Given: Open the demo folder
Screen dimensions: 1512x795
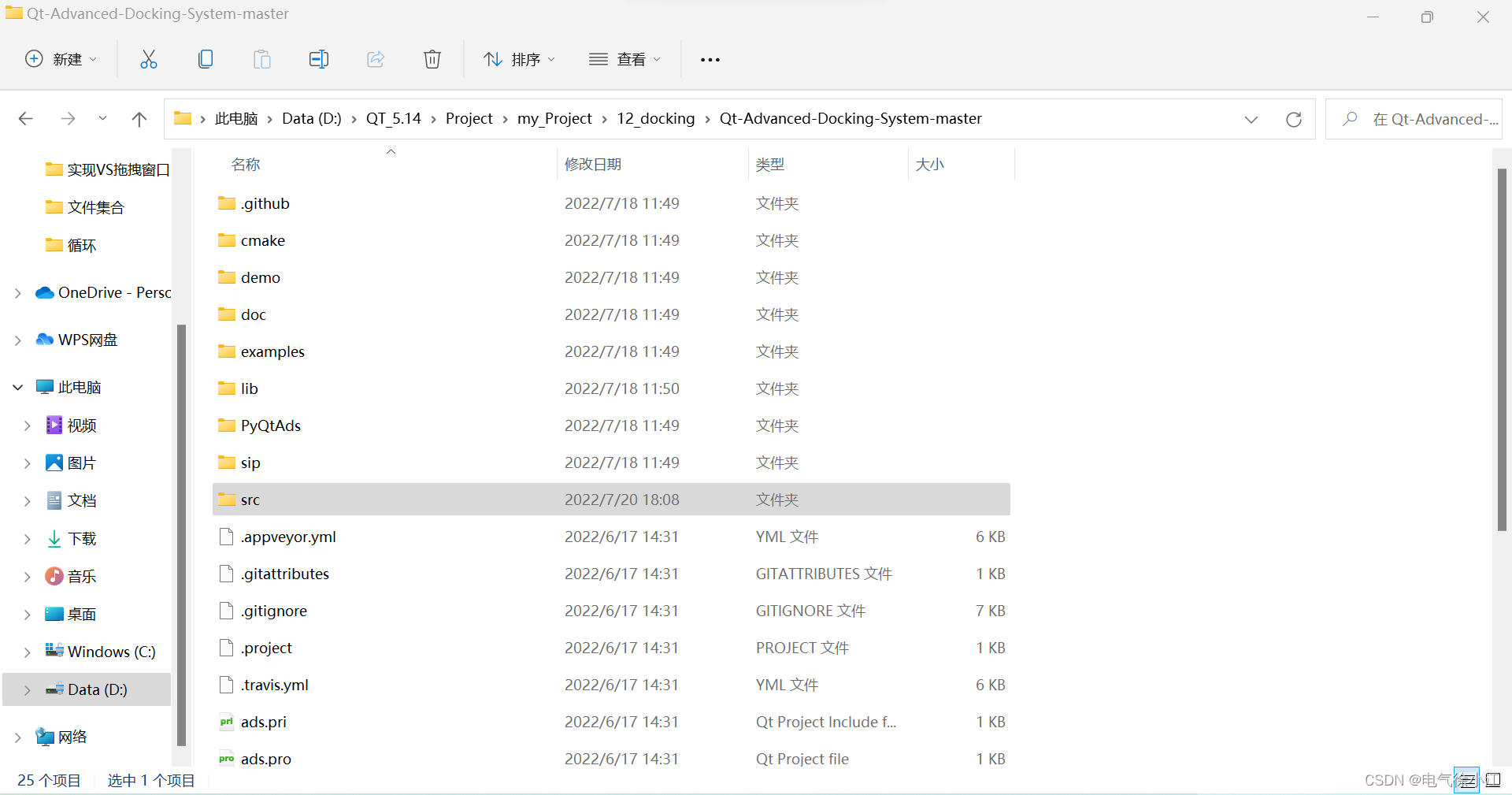Looking at the screenshot, I should 260,277.
